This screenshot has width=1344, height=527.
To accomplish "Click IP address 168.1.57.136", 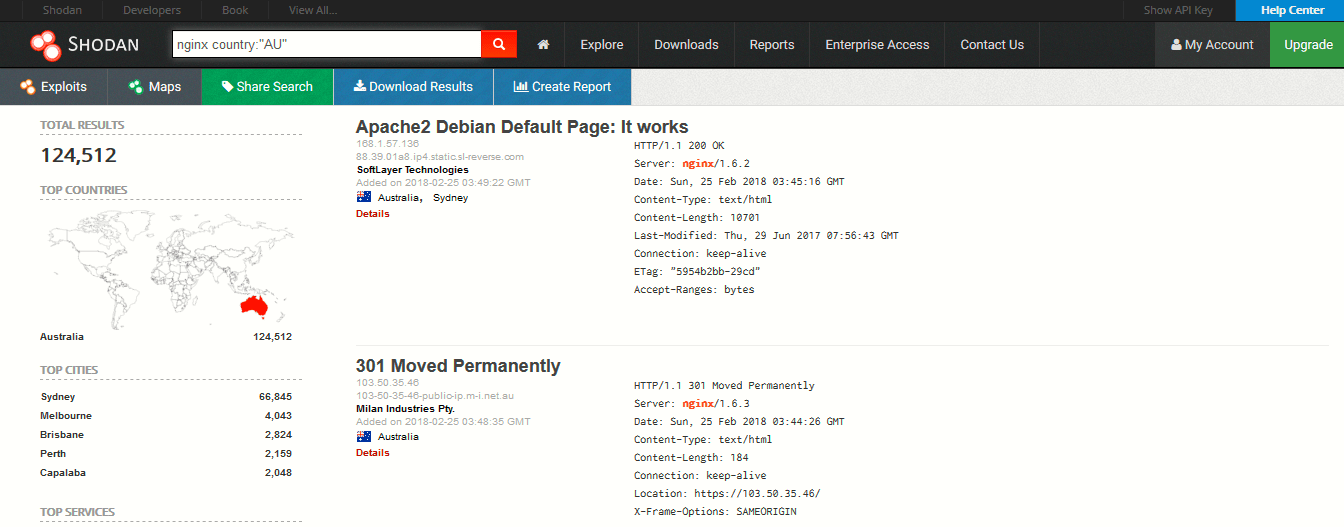I will tap(387, 144).
